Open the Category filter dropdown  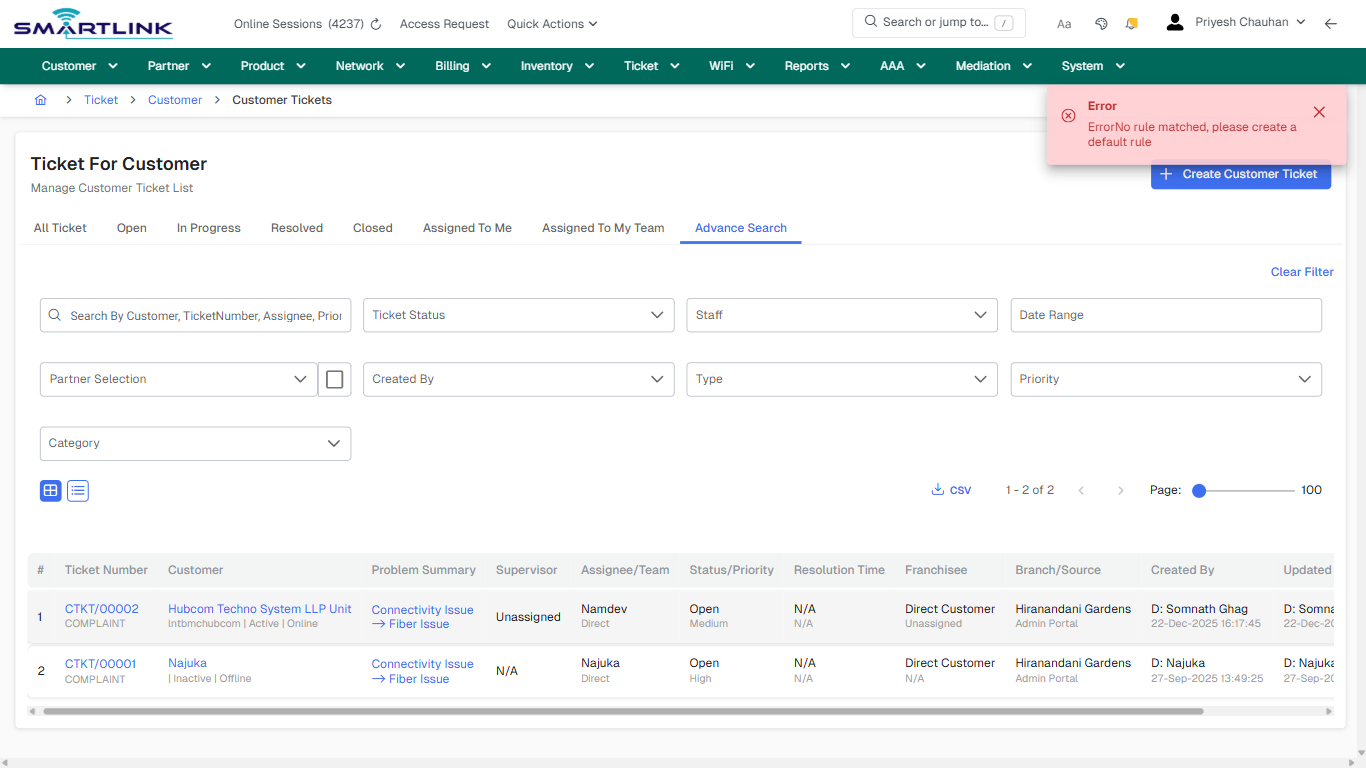pos(195,443)
